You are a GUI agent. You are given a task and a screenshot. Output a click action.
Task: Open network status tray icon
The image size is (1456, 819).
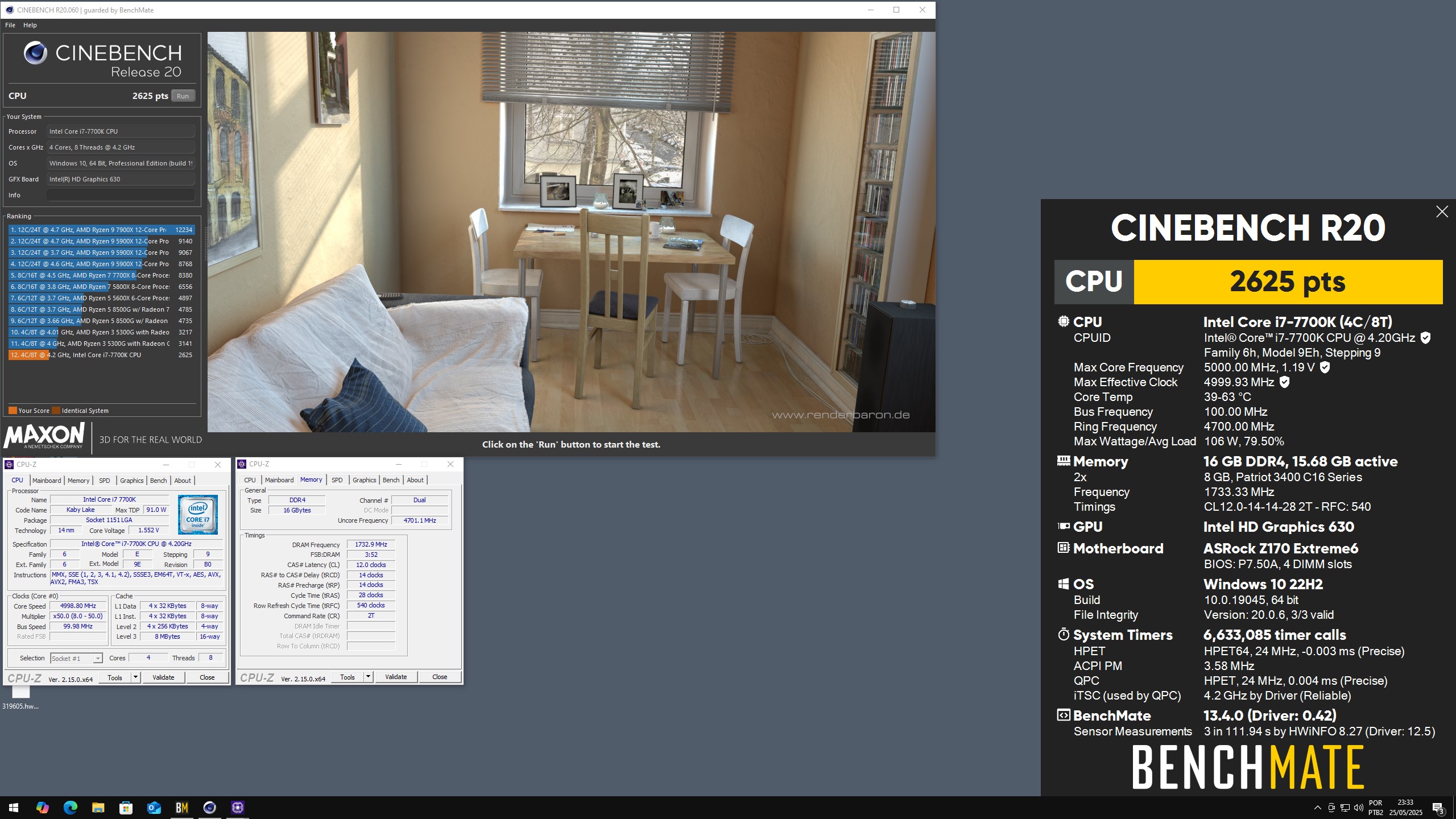(1345, 808)
